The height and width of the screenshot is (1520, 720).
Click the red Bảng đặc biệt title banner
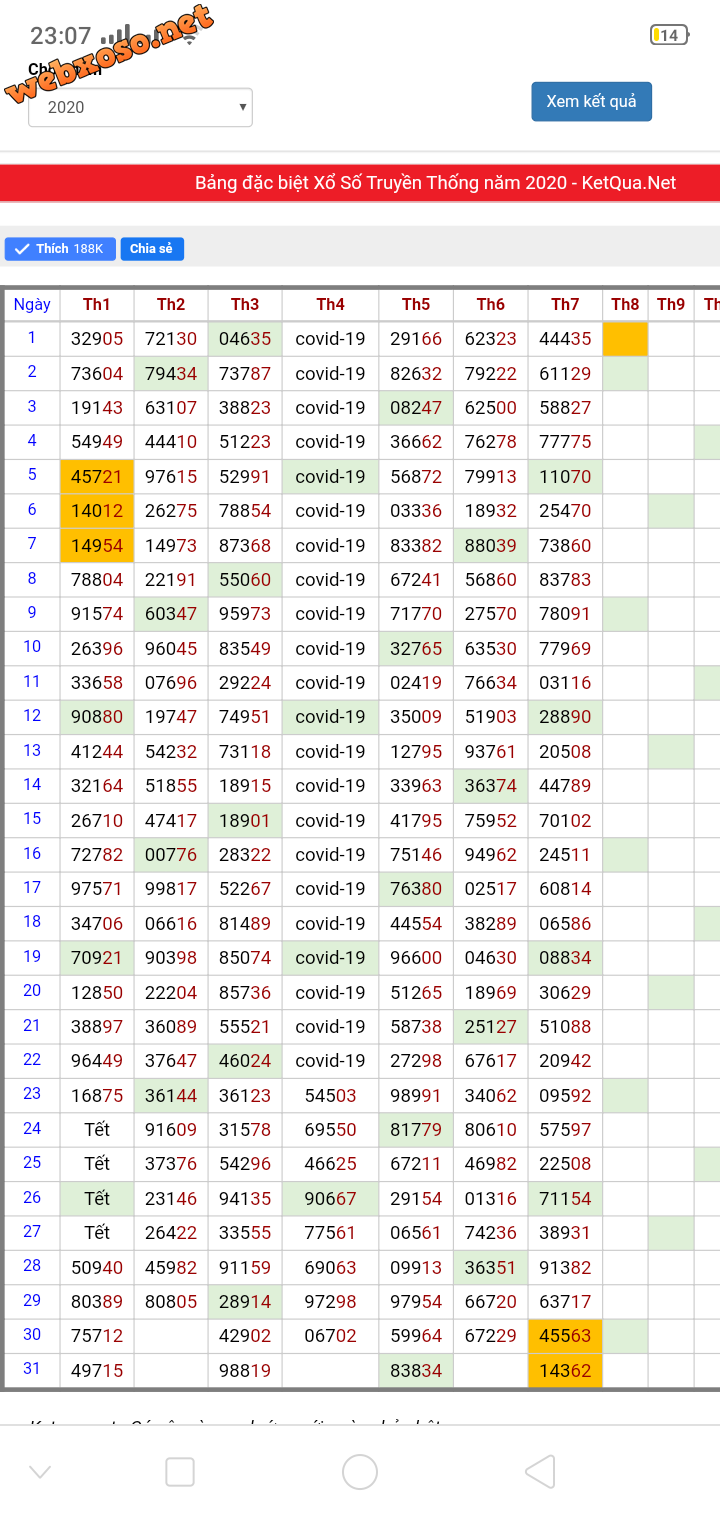[360, 183]
